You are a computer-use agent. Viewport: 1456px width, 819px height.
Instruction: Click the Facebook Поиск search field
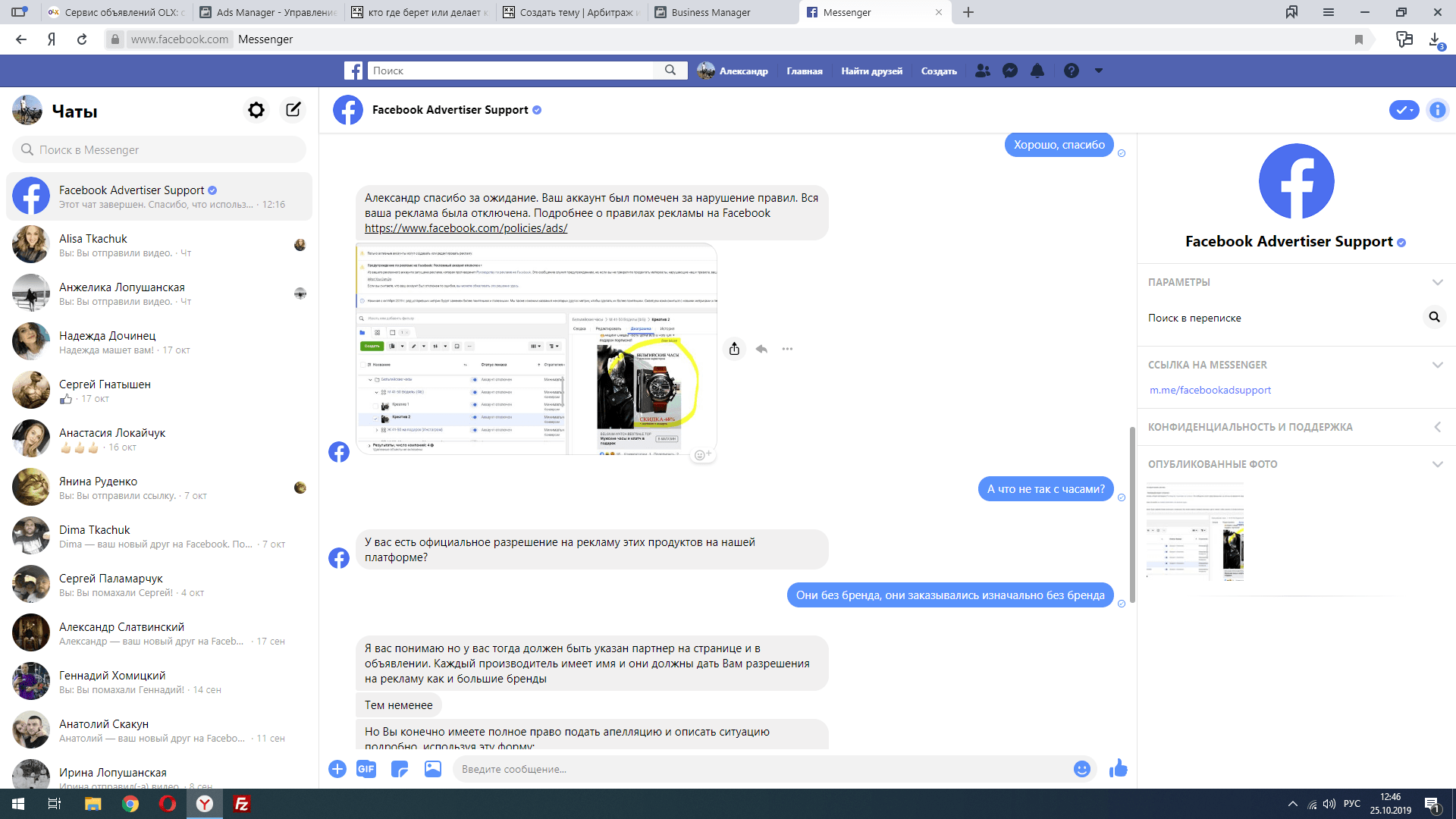coord(511,71)
